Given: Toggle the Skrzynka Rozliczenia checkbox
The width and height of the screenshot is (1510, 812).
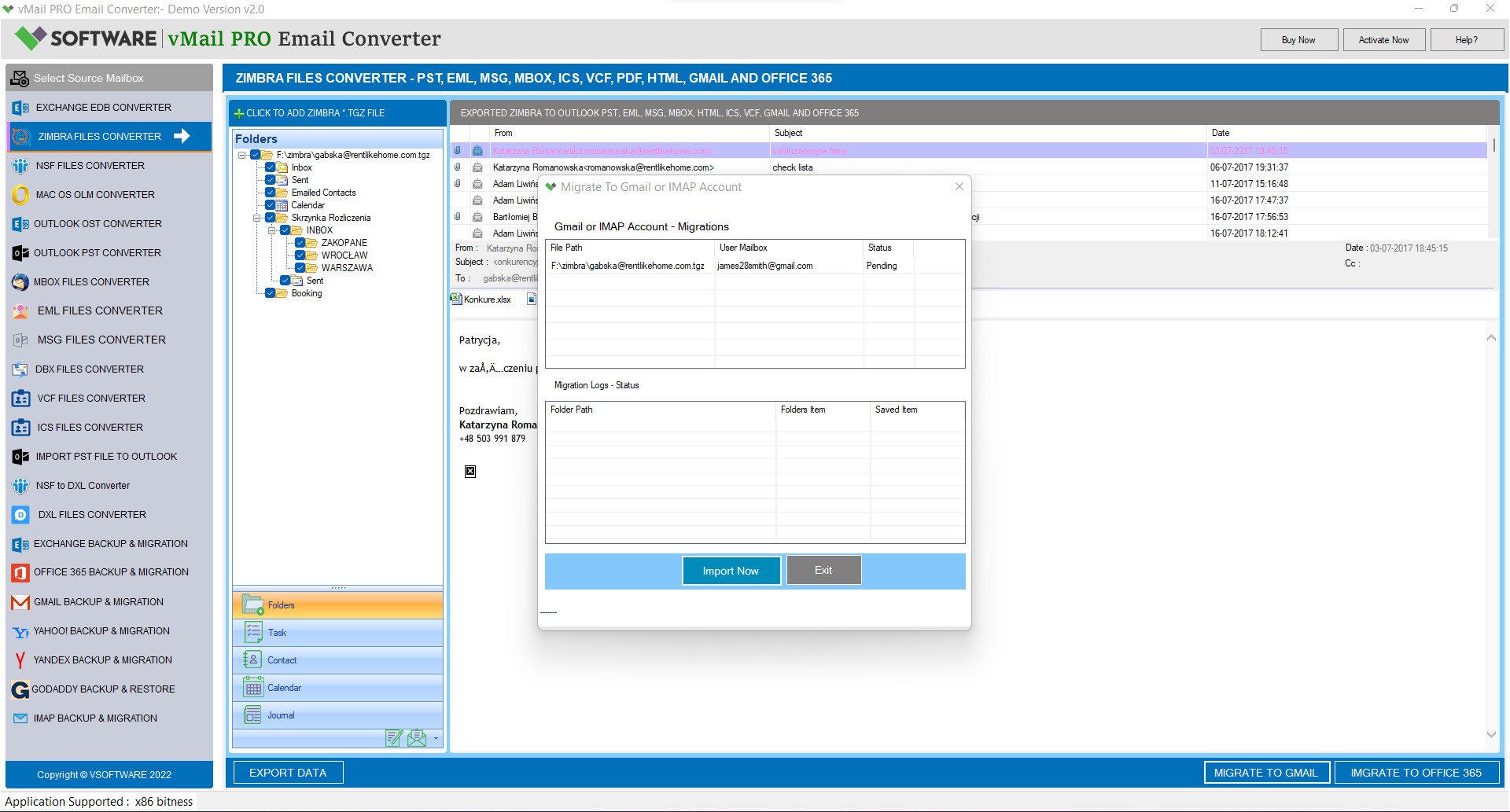Looking at the screenshot, I should (271, 218).
